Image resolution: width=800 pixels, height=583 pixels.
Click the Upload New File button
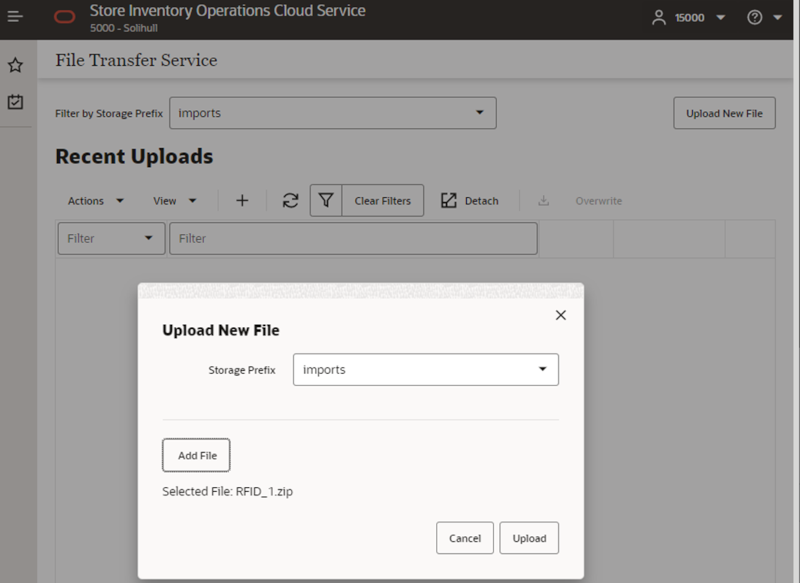(724, 113)
